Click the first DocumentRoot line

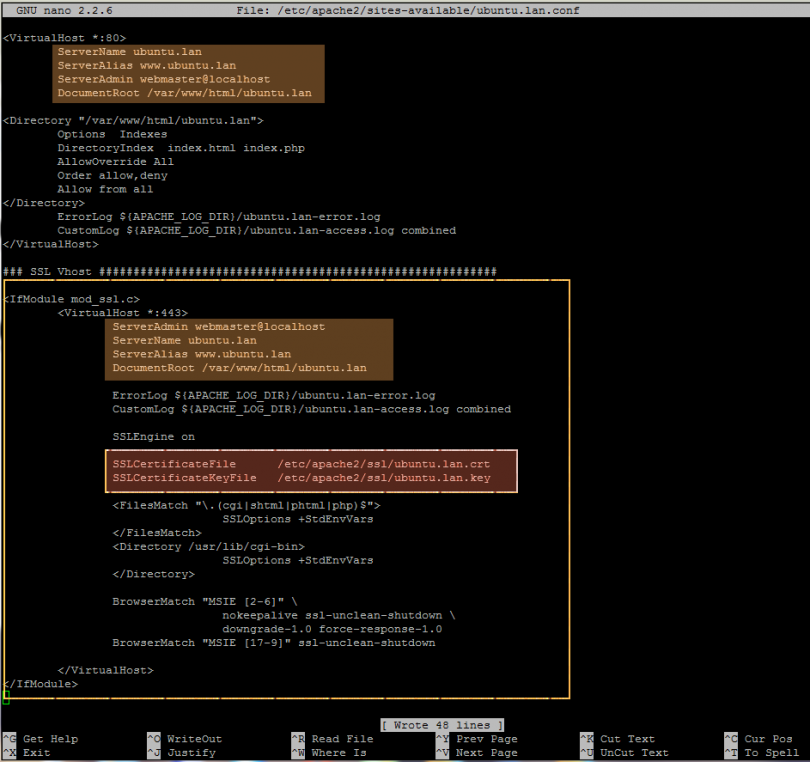pyautogui.click(x=184, y=93)
